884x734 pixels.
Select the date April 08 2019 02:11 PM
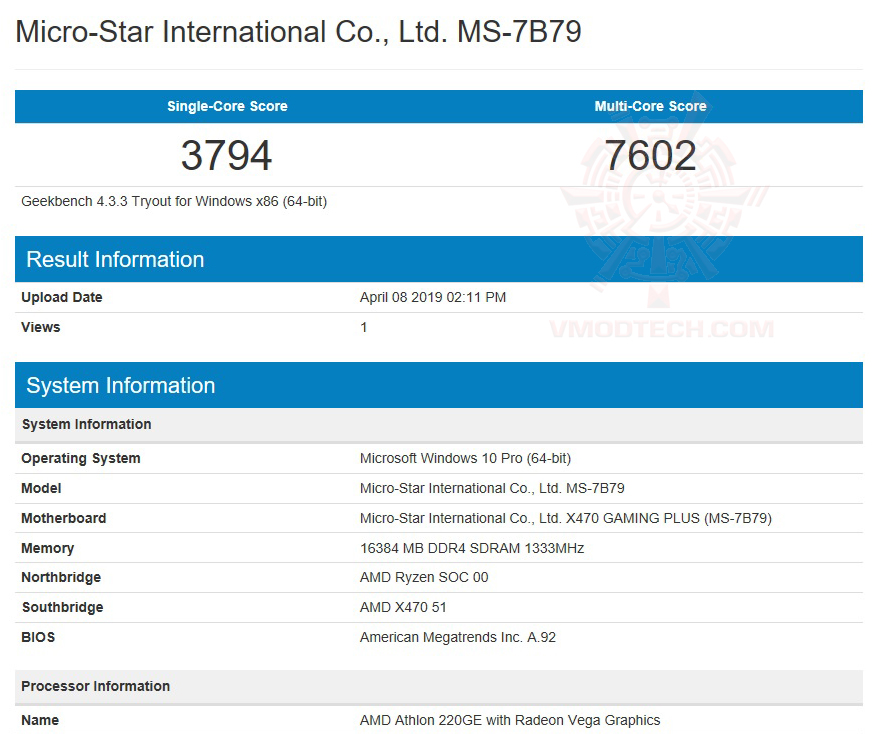click(433, 297)
